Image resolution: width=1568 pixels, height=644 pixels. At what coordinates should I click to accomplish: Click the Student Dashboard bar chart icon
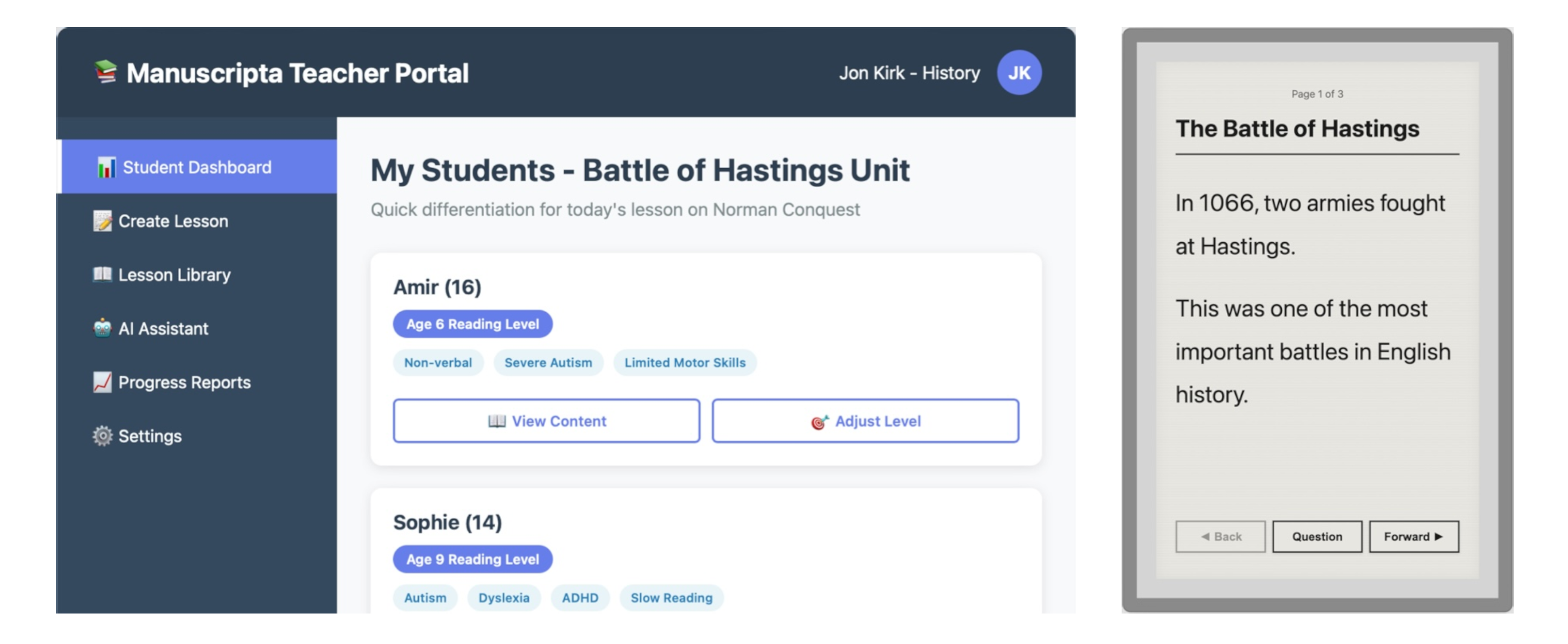coord(106,167)
